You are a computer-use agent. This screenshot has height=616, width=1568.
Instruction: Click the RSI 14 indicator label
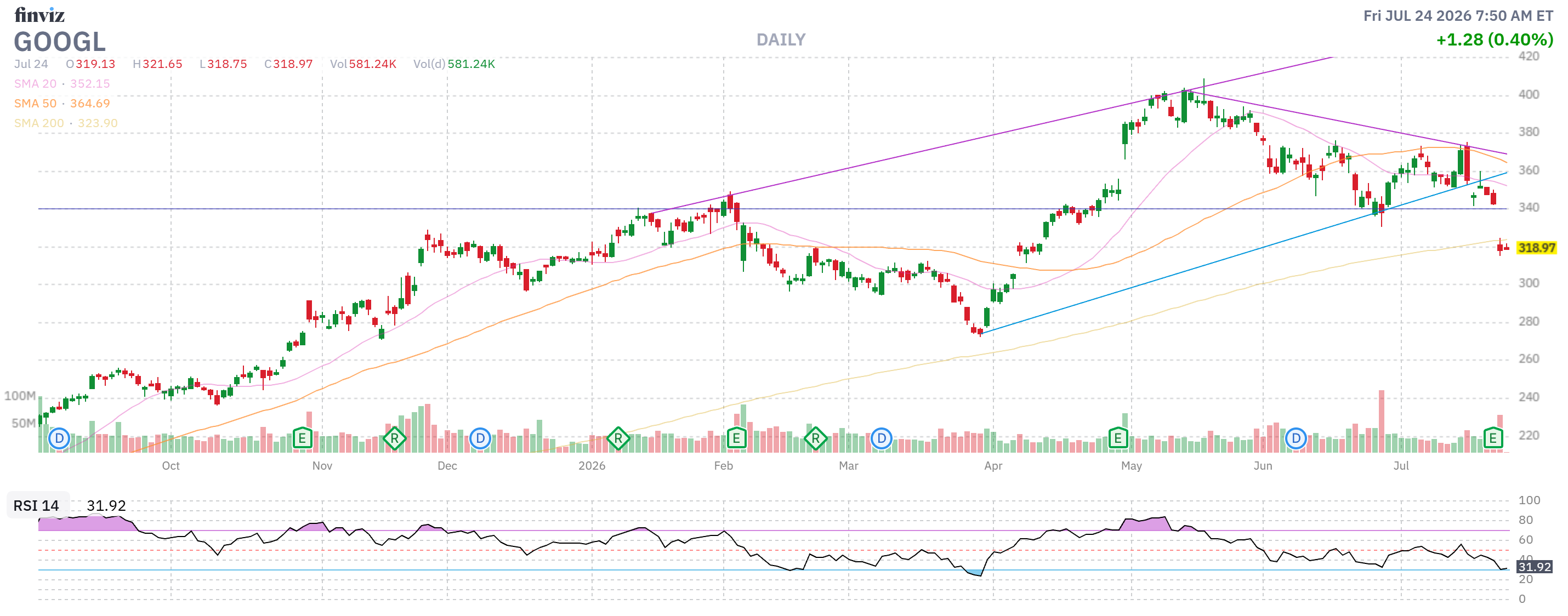pyautogui.click(x=37, y=506)
